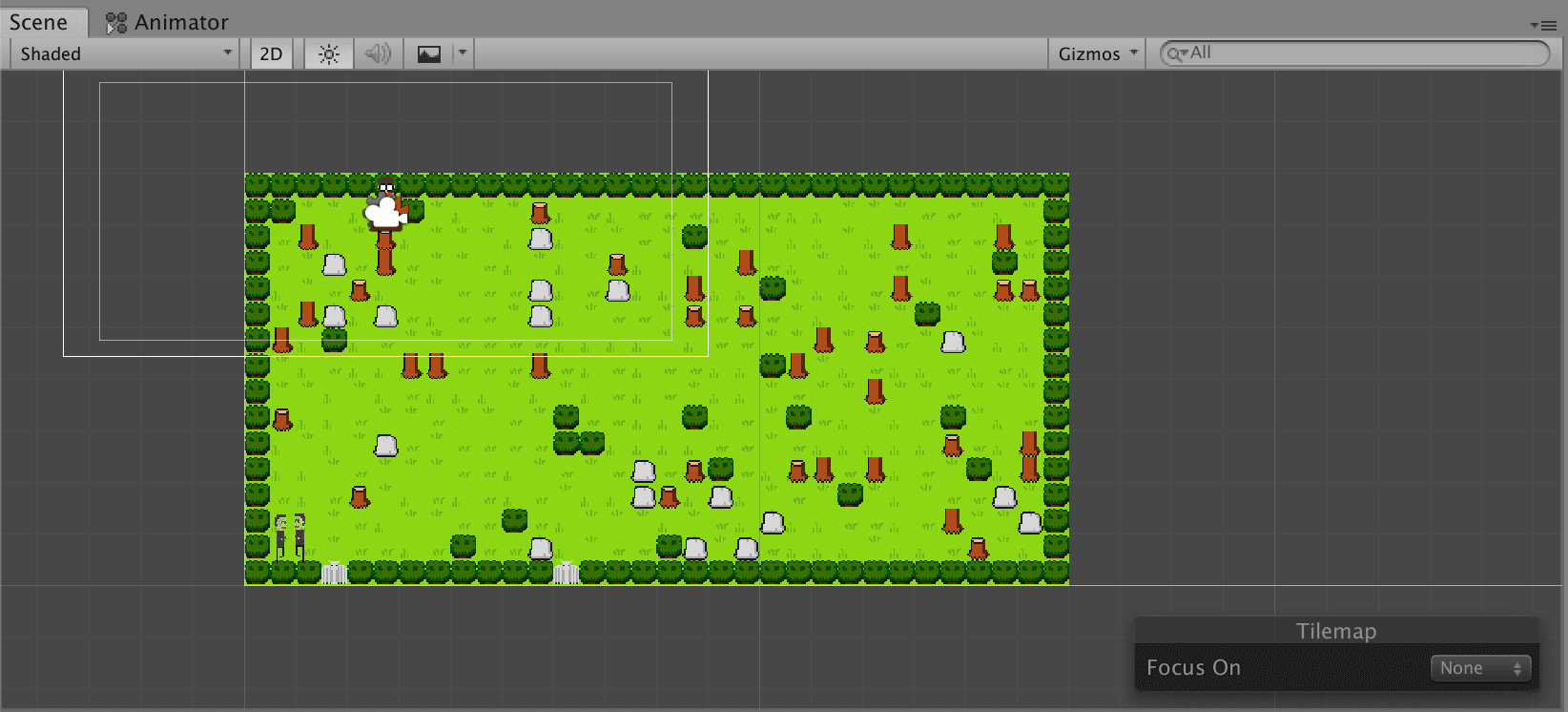
Task: Select the camera gizmo icon in scene
Action: (x=385, y=213)
